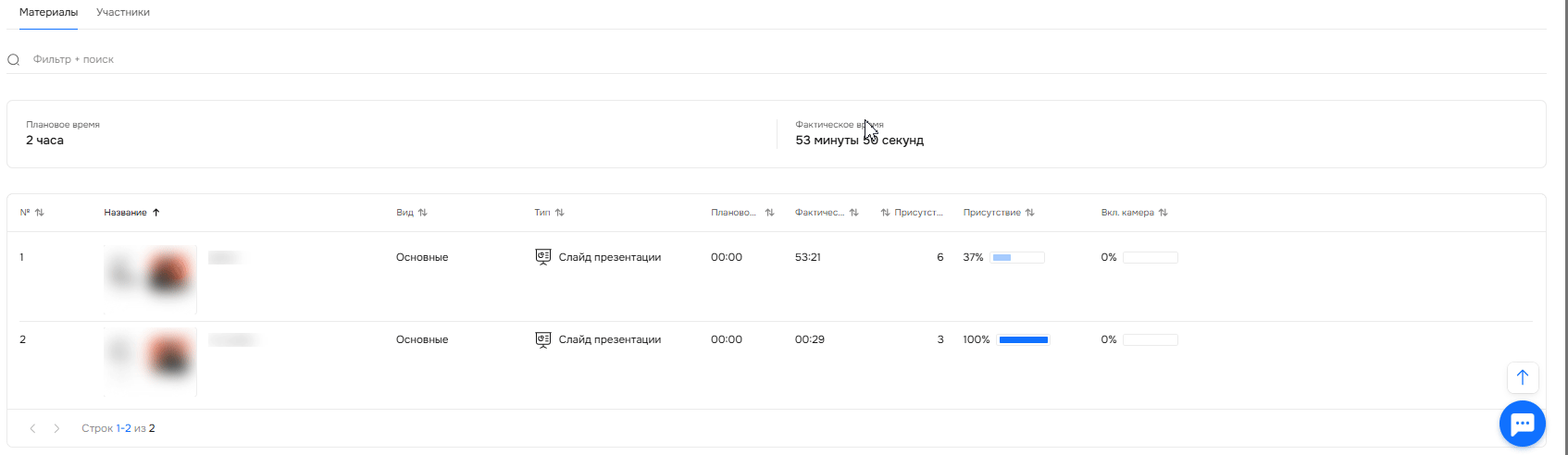Sort by Плановое time column
Viewport: 1568px width, 455px height.
pos(769,213)
